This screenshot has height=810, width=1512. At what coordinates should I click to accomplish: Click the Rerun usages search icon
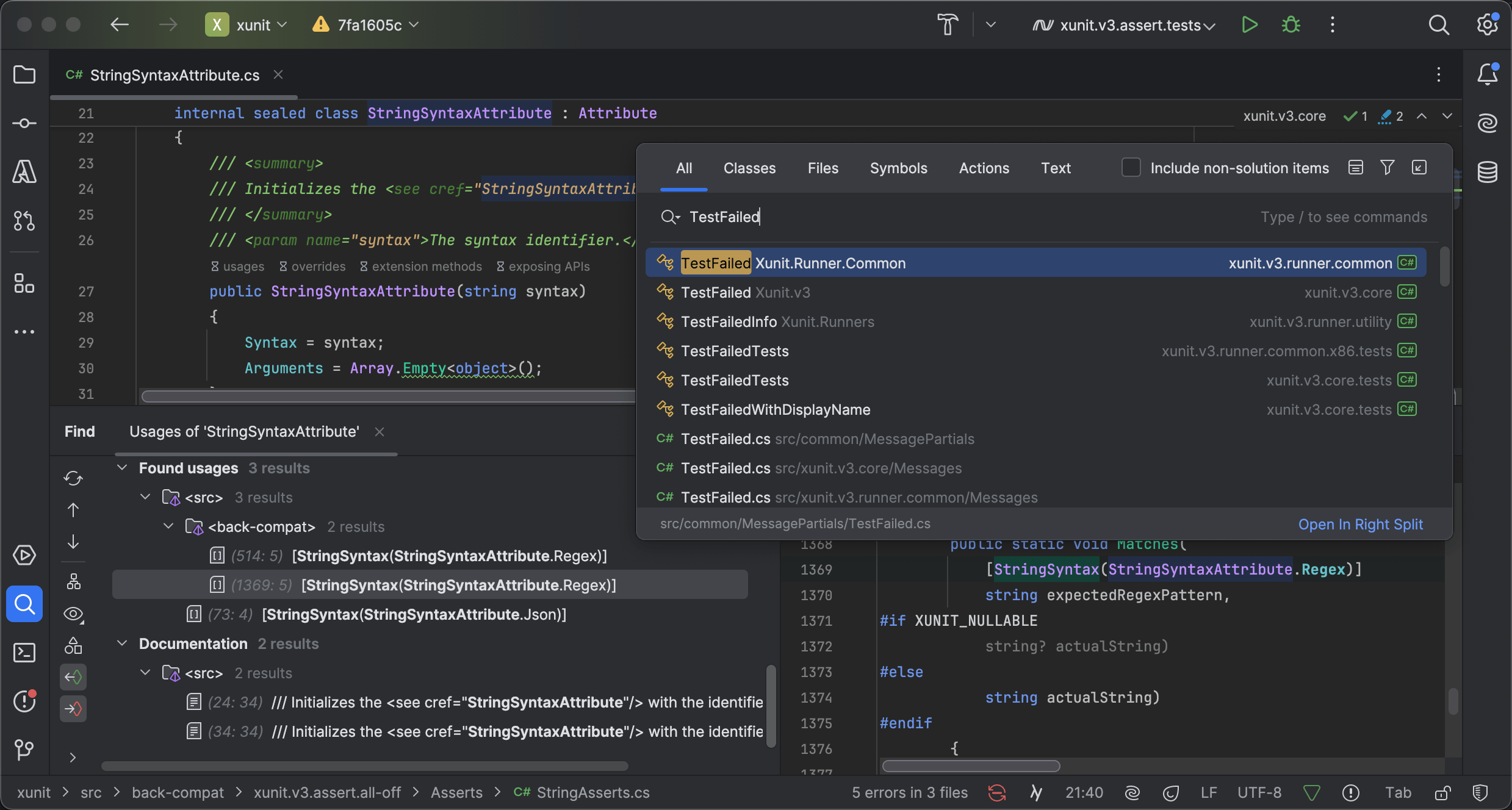(73, 478)
